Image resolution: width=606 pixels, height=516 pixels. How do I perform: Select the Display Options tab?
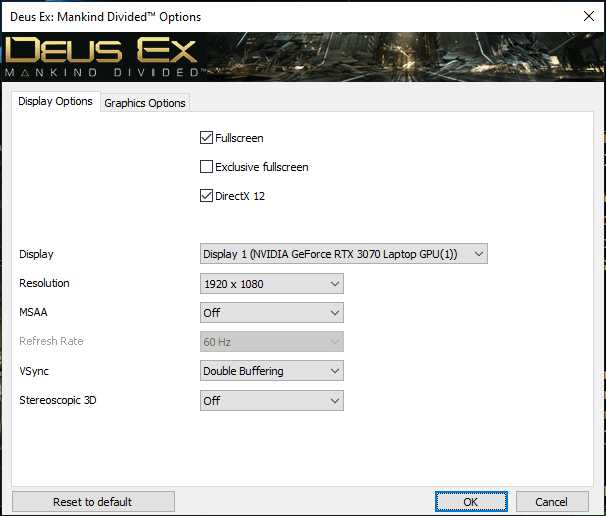click(x=55, y=102)
